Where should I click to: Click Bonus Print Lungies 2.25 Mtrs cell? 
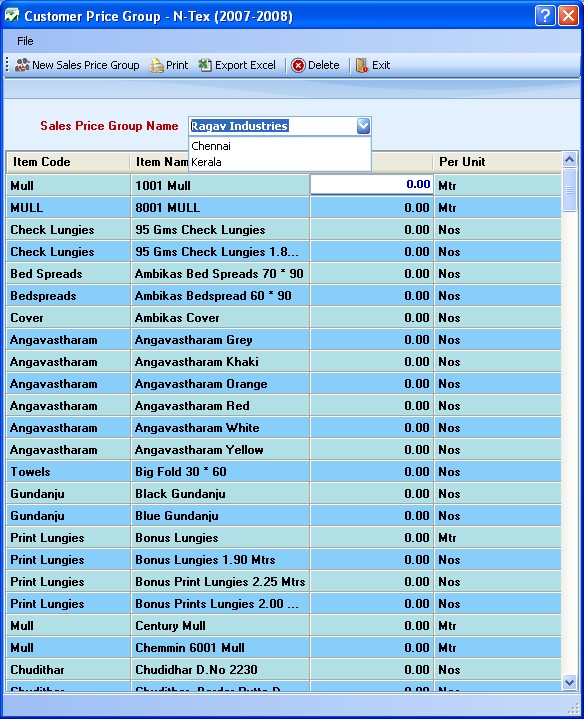click(220, 582)
